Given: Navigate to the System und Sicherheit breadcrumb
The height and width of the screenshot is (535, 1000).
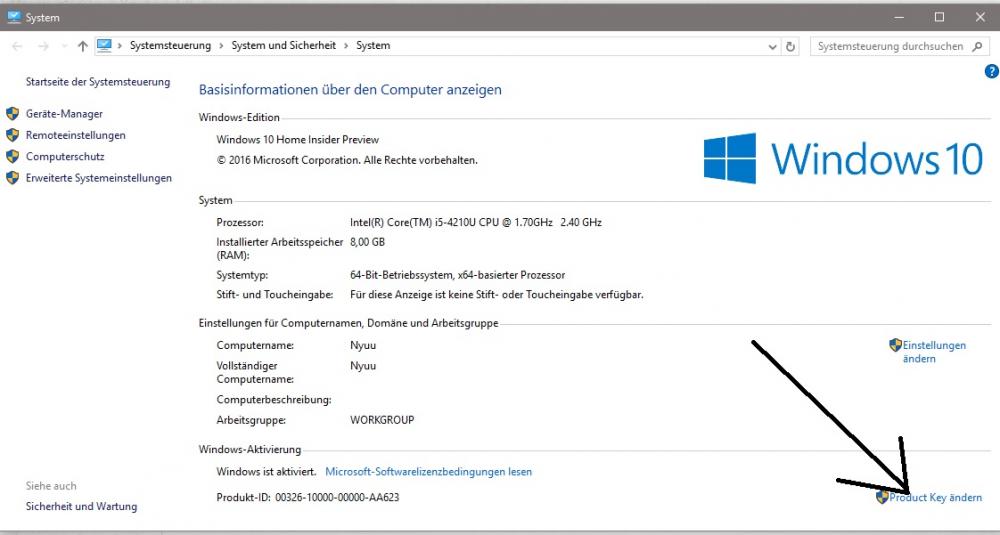Looking at the screenshot, I should [x=285, y=46].
